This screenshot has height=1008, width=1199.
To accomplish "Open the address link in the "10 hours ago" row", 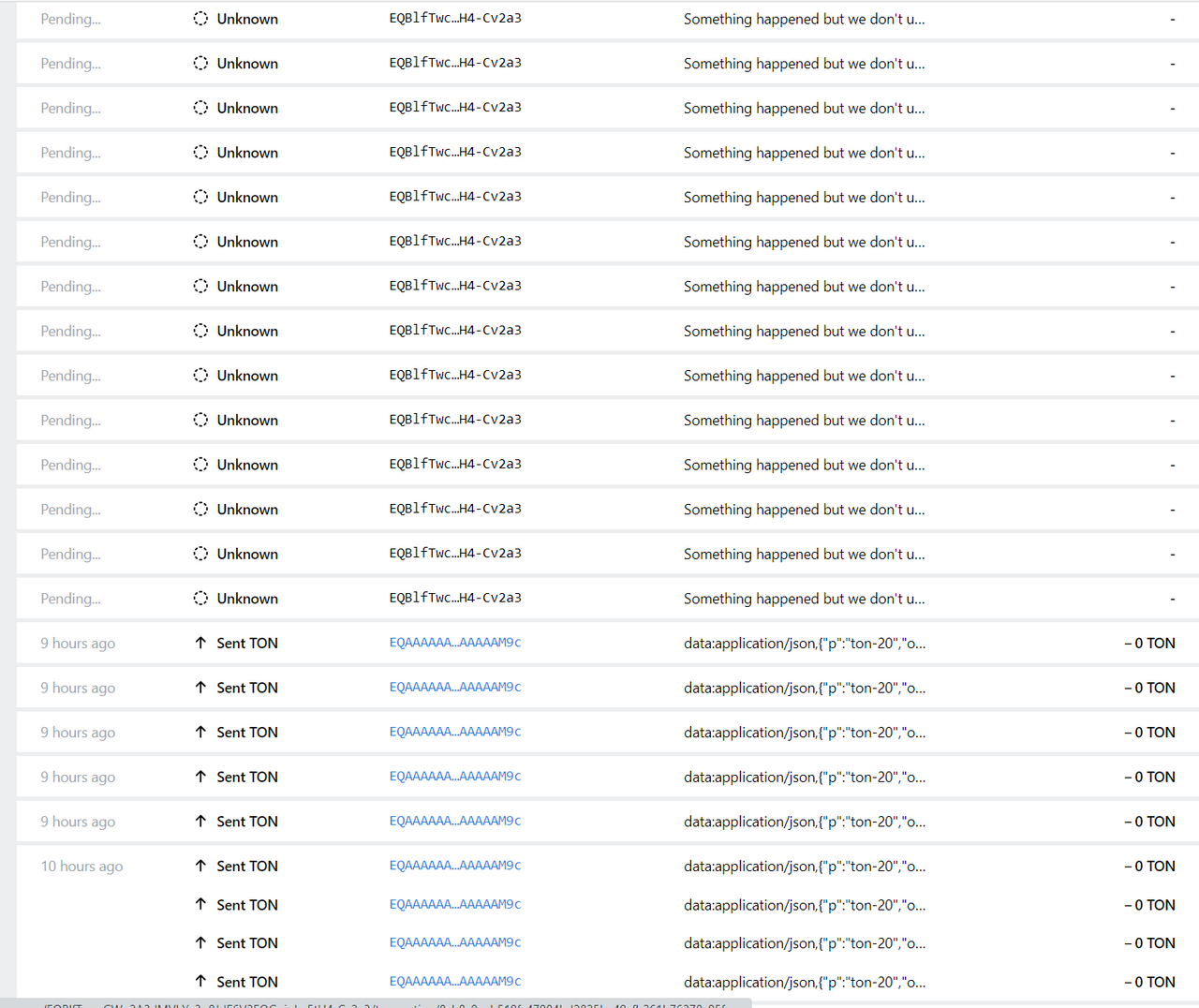I will click(455, 866).
